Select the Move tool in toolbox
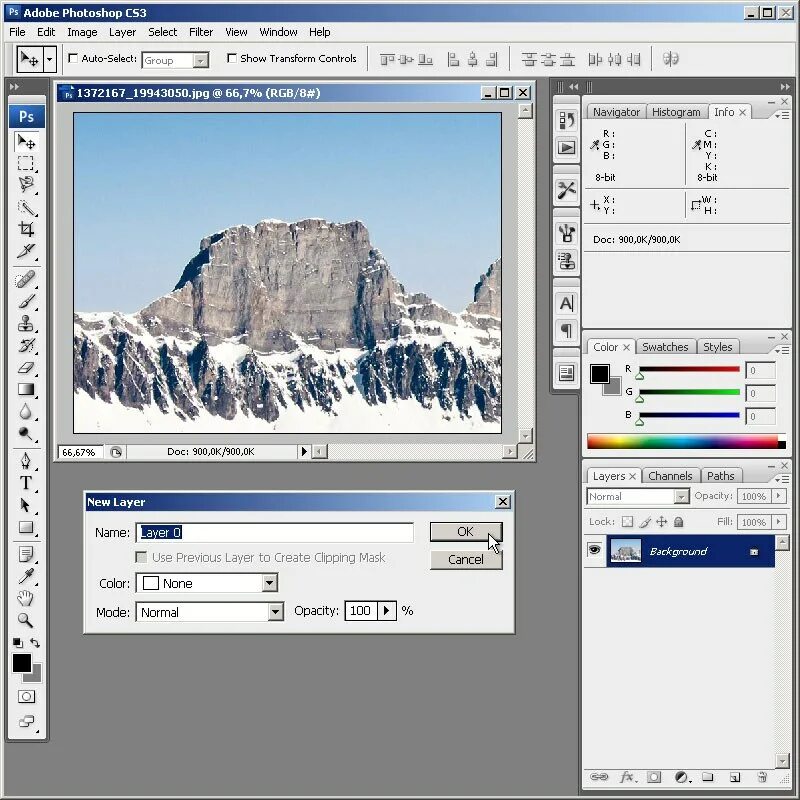 tap(26, 142)
